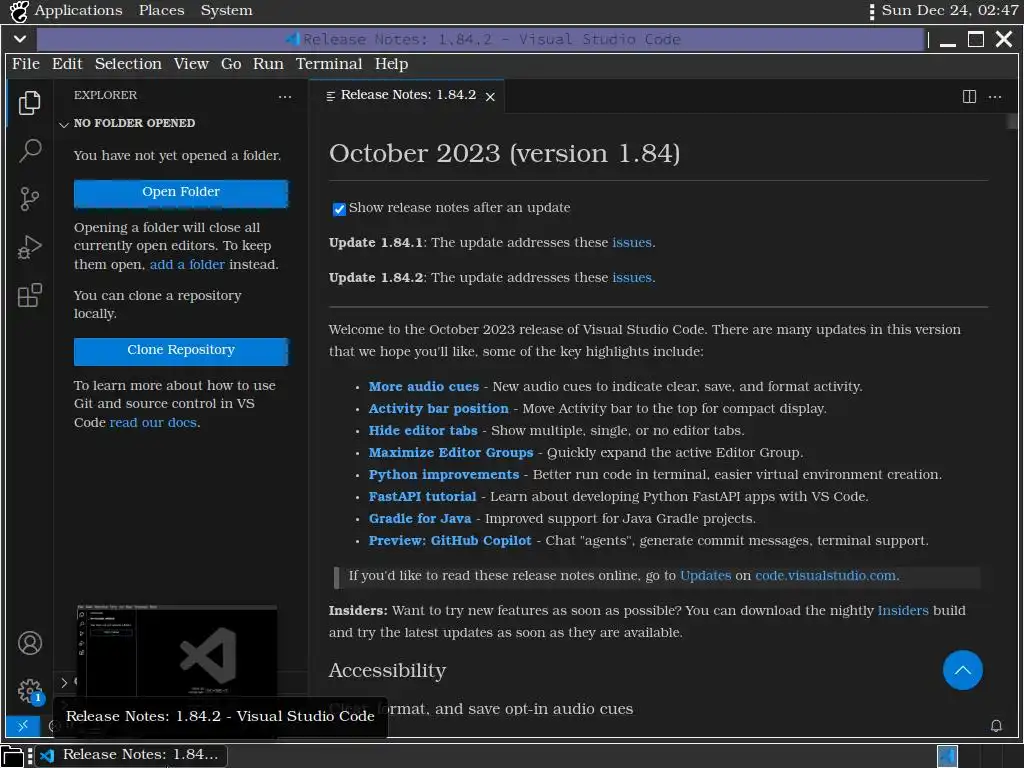This screenshot has height=768, width=1024.
Task: Open the Search view icon
Action: click(29, 151)
